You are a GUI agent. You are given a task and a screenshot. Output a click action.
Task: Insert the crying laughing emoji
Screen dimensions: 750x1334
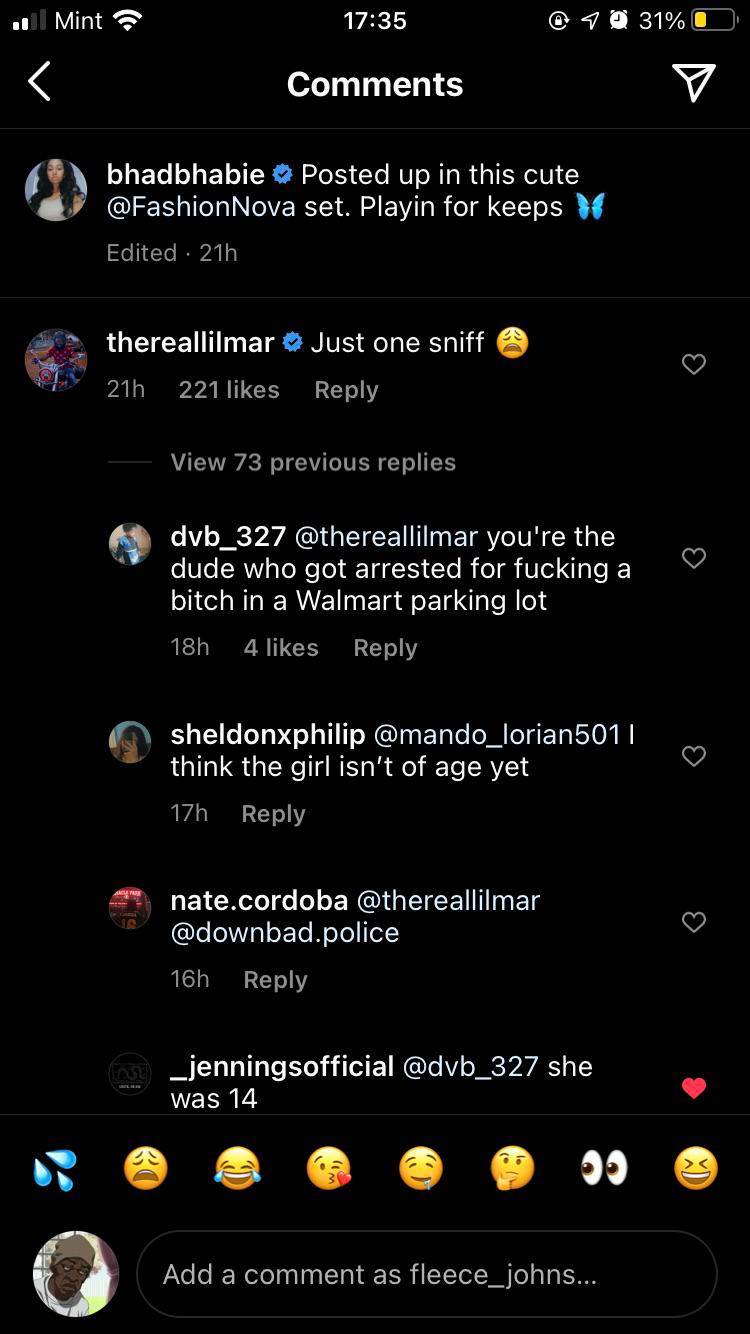click(237, 1168)
